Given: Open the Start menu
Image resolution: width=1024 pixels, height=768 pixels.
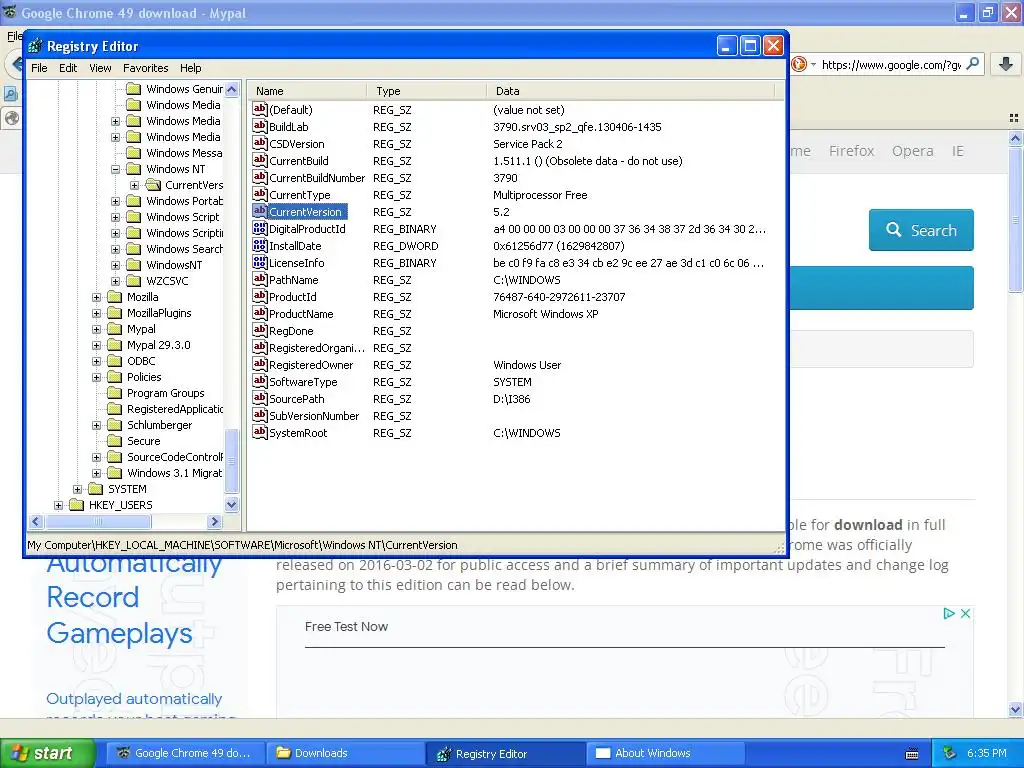Looking at the screenshot, I should click(x=48, y=753).
